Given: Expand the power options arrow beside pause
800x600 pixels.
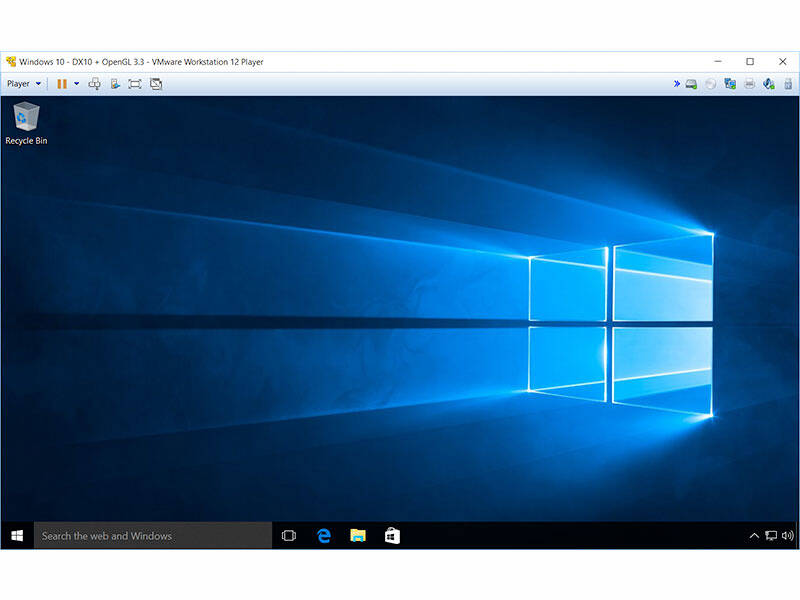Looking at the screenshot, I should coord(77,84).
